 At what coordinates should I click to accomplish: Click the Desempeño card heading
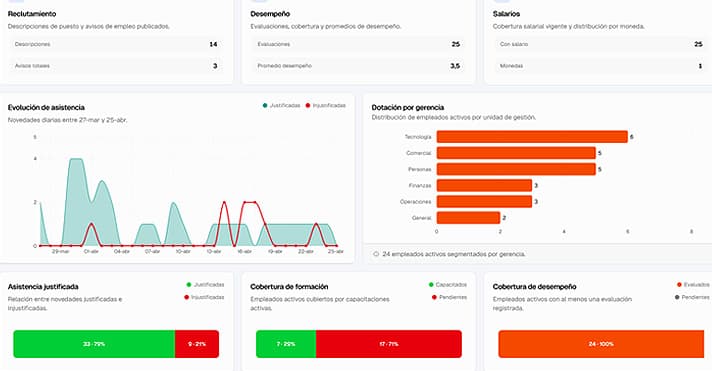(x=270, y=14)
